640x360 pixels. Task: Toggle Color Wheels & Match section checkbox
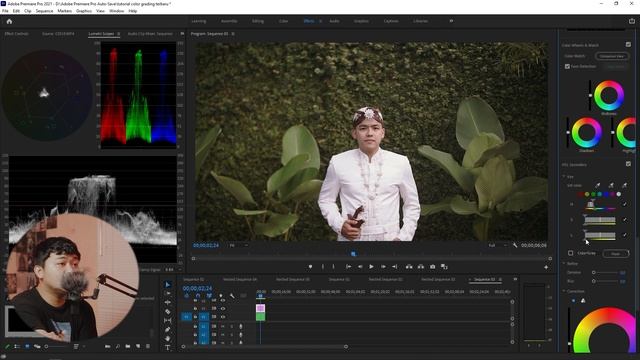(628, 44)
